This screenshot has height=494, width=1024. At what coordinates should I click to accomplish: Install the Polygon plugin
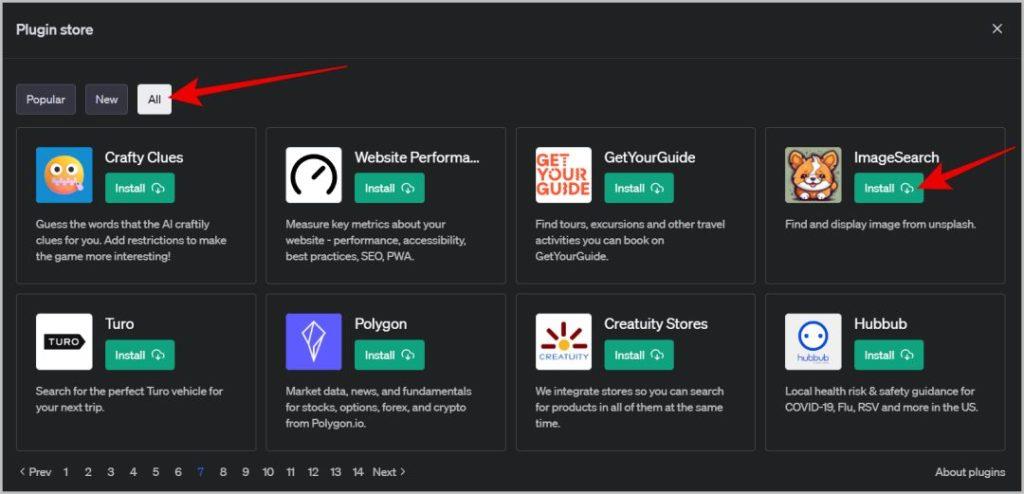pyautogui.click(x=389, y=355)
